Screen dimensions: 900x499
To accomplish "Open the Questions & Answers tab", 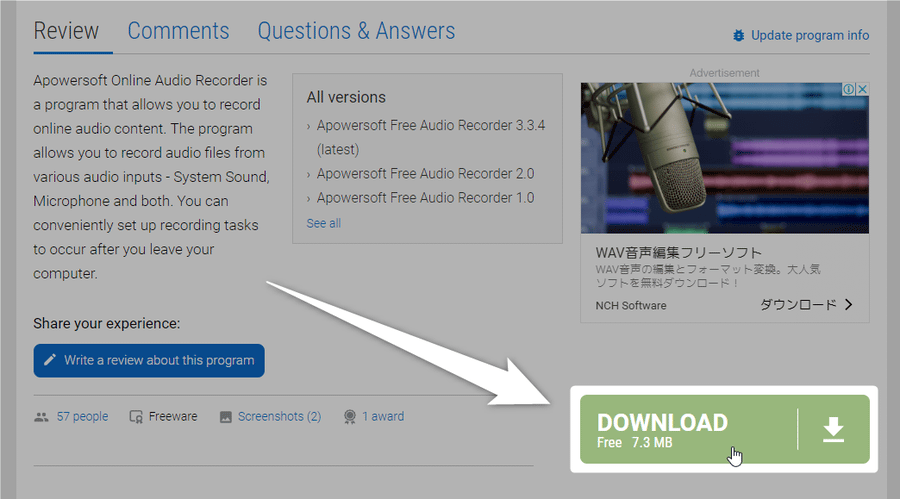I will point(356,31).
